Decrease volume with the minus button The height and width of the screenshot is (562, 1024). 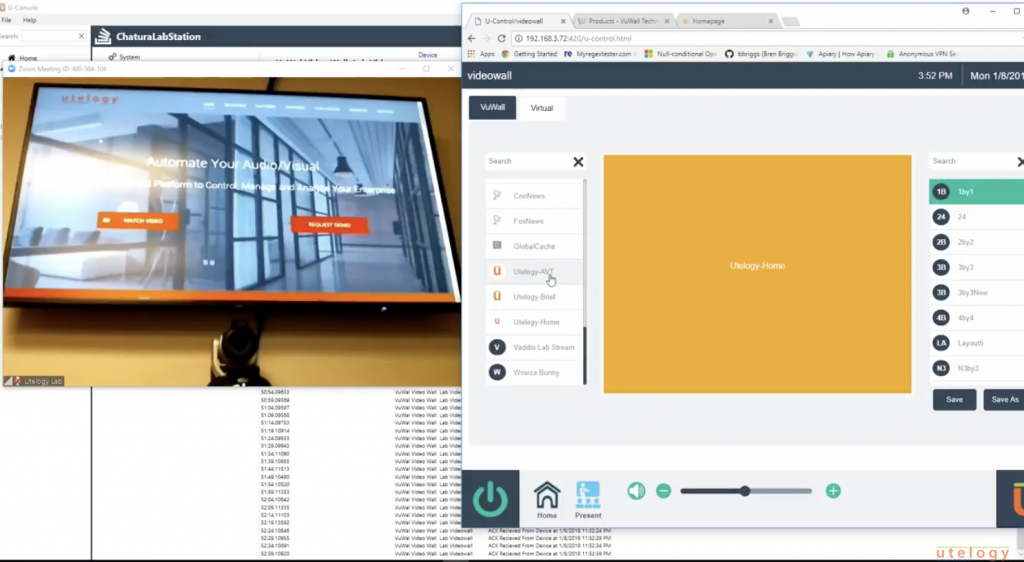663,491
